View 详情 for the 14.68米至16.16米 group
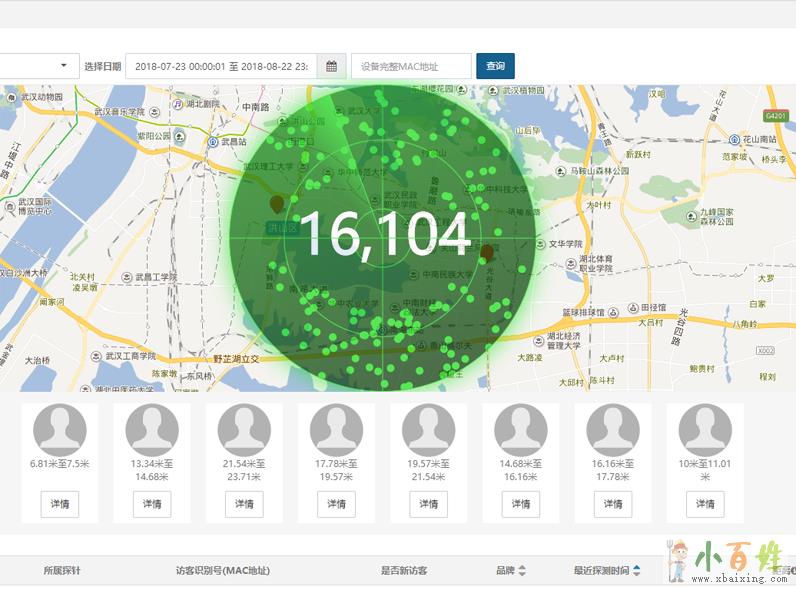The height and width of the screenshot is (590, 796). coord(521,504)
